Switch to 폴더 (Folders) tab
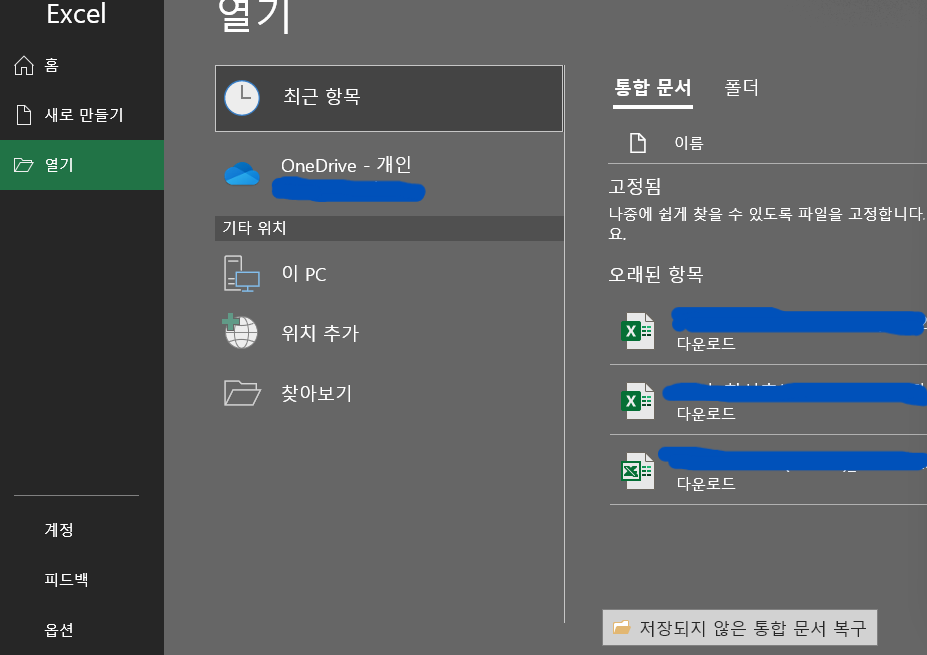 [x=741, y=88]
